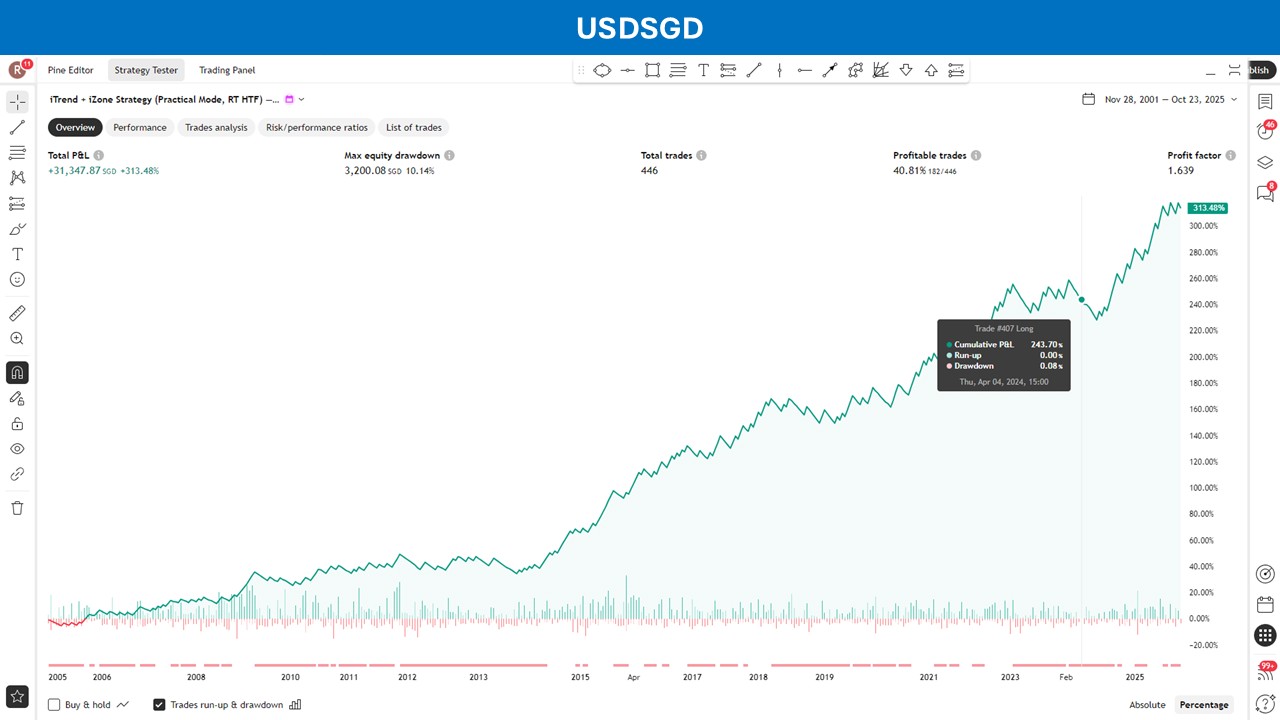Screen dimensions: 1280x720
Task: Select the Overview tab
Action: [75, 127]
